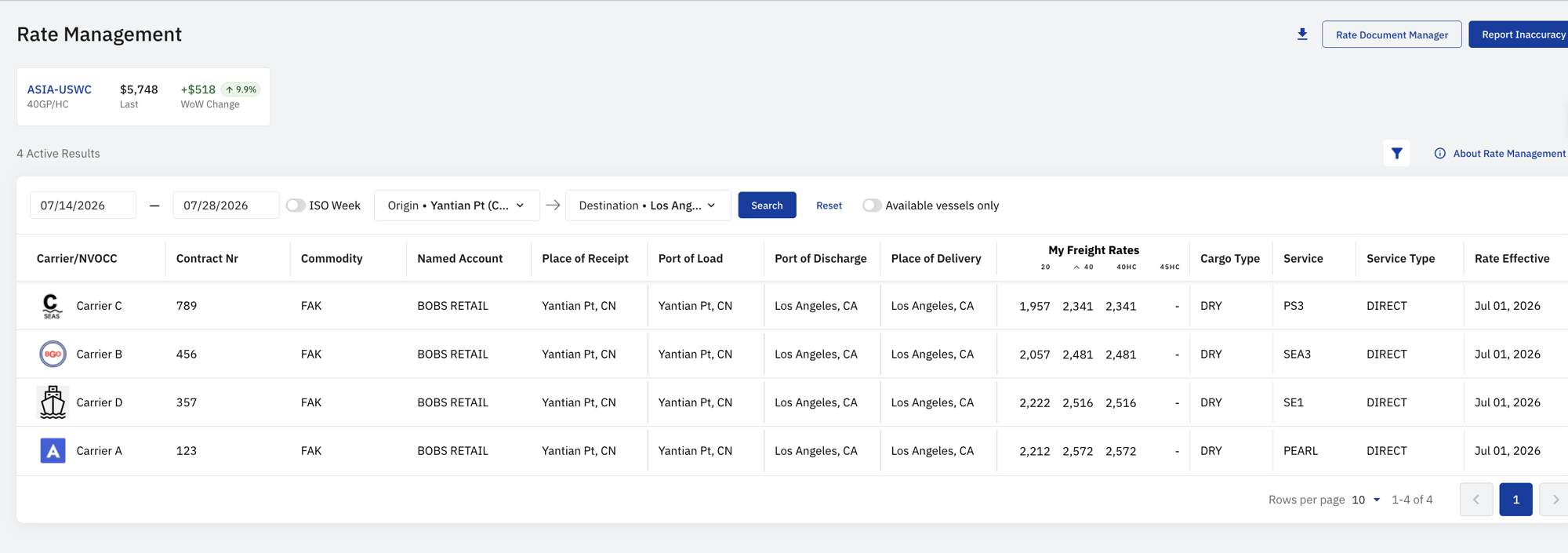Screen dimensions: 1568x553
Task: Click the 1,957 rate value
Action: point(1034,307)
